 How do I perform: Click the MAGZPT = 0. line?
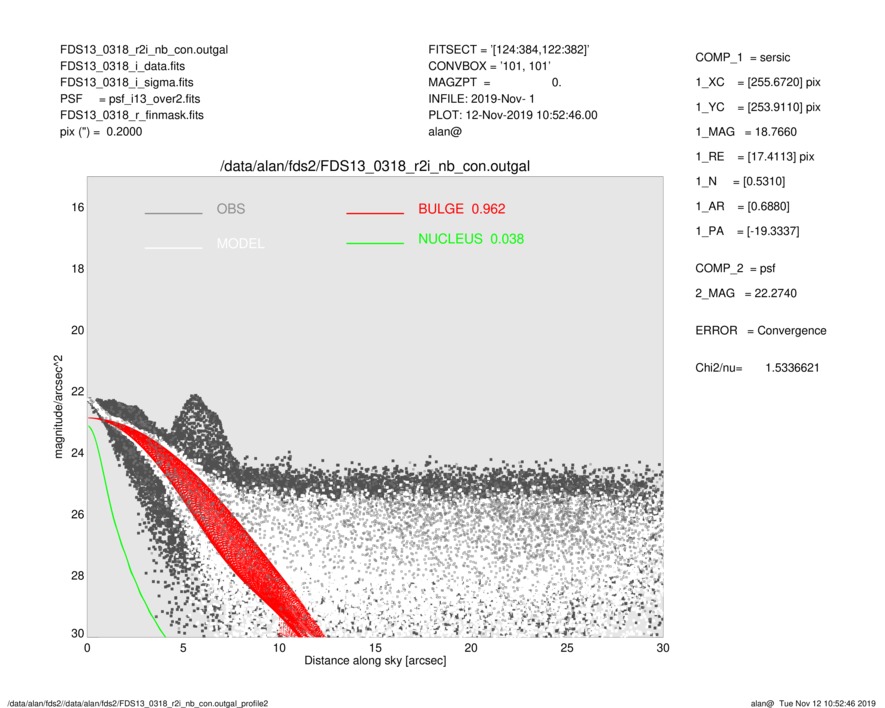click(494, 82)
